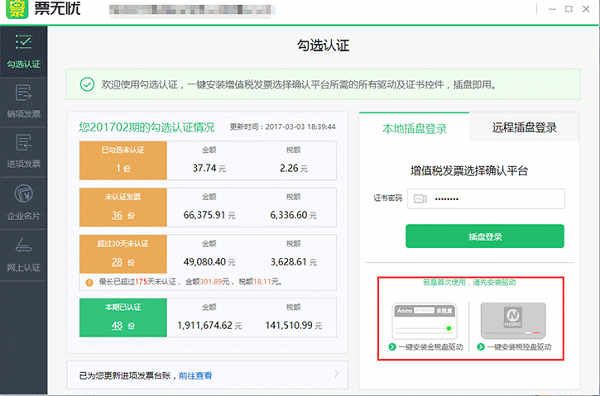Focus the 证书密码 password field
600x396 pixels.
[486, 199]
